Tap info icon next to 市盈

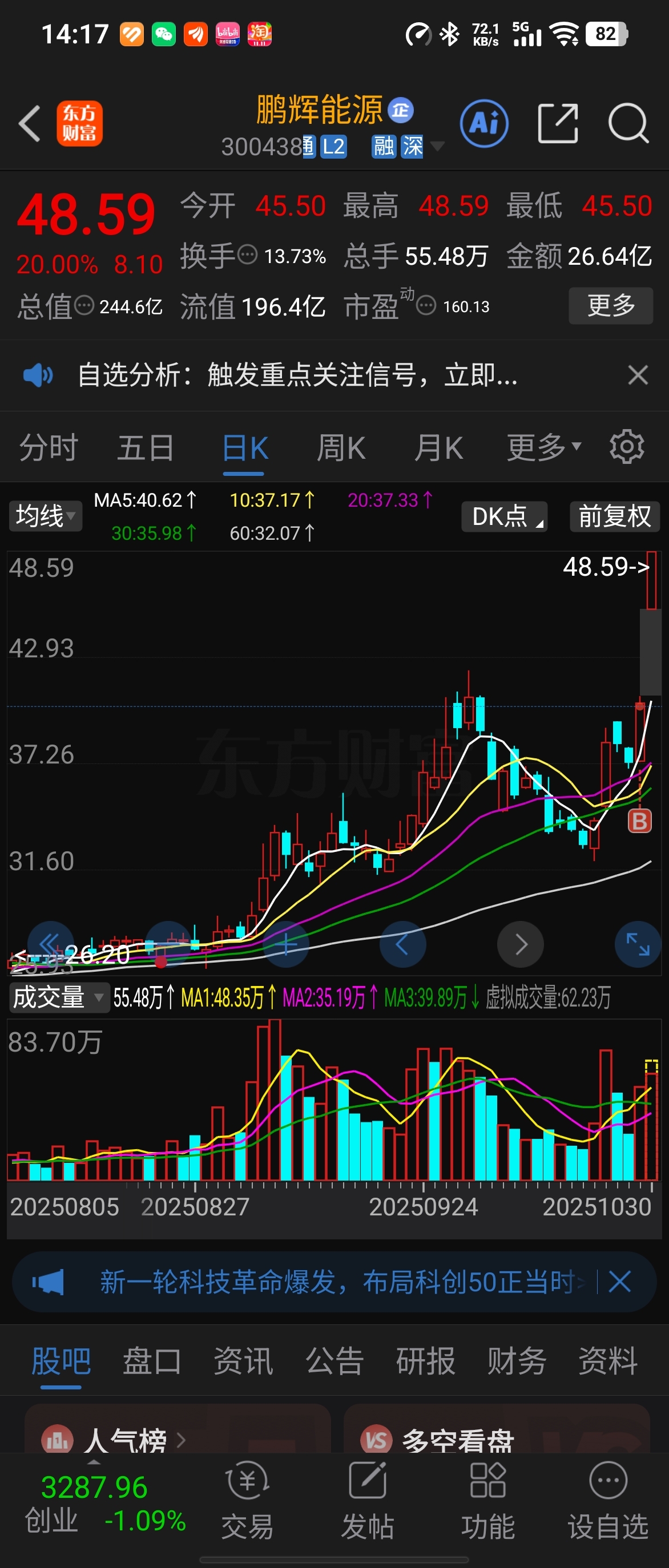(425, 305)
